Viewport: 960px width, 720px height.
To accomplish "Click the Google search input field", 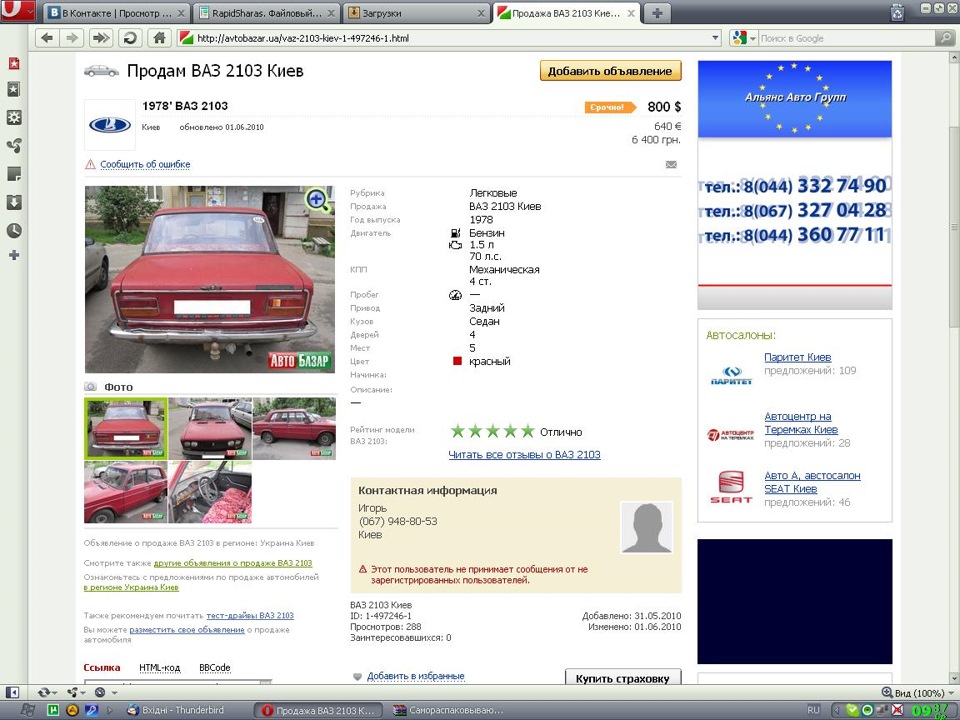I will 847,38.
